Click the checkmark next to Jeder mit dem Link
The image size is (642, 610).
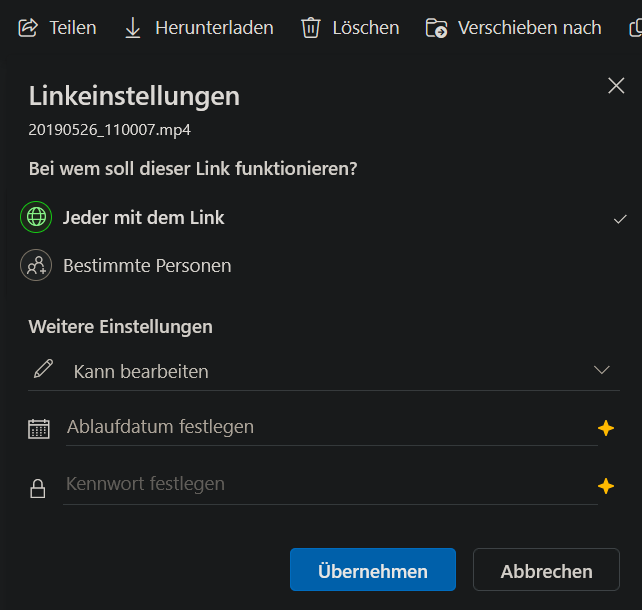(620, 219)
